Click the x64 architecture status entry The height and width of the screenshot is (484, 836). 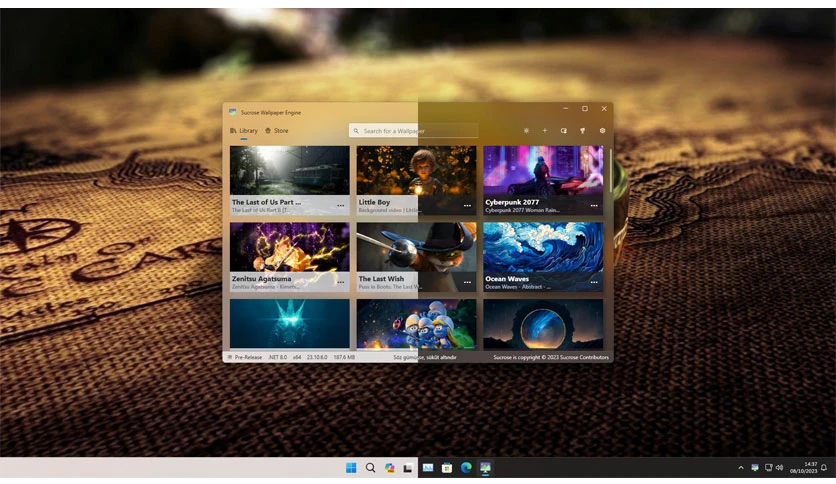[297, 357]
